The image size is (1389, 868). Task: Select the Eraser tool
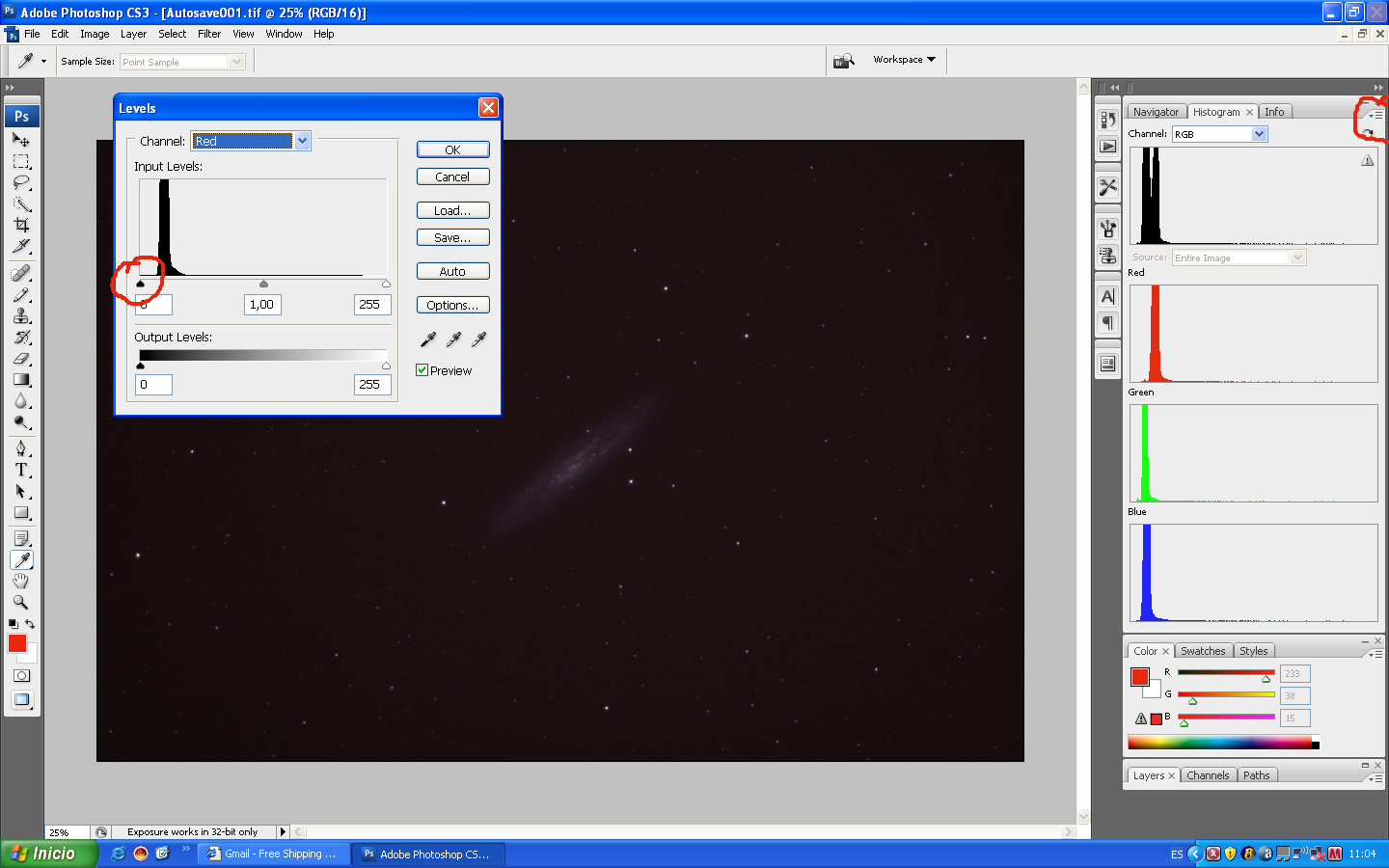tap(21, 359)
